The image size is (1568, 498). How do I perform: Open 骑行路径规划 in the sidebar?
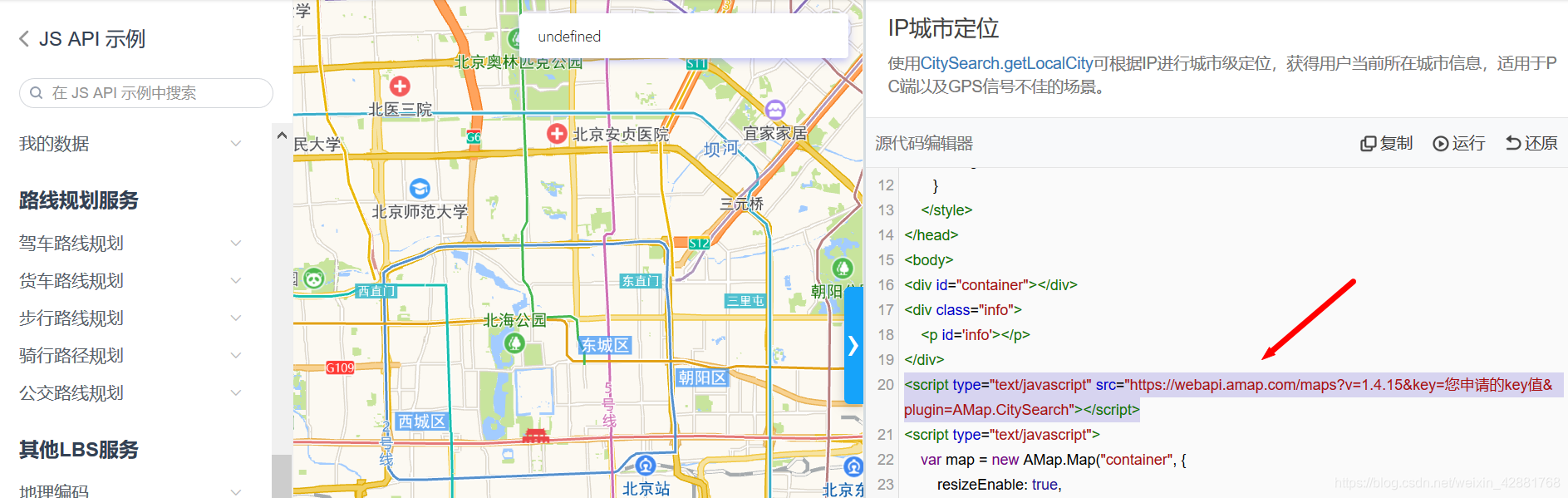click(71, 356)
